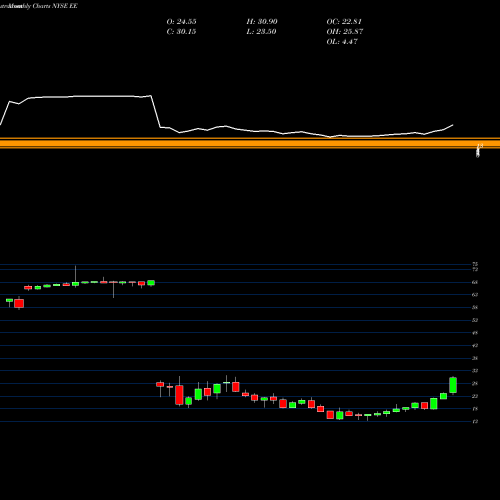Click the price axis label '42'
The height and width of the screenshot is (500, 500).
pos(475,346)
